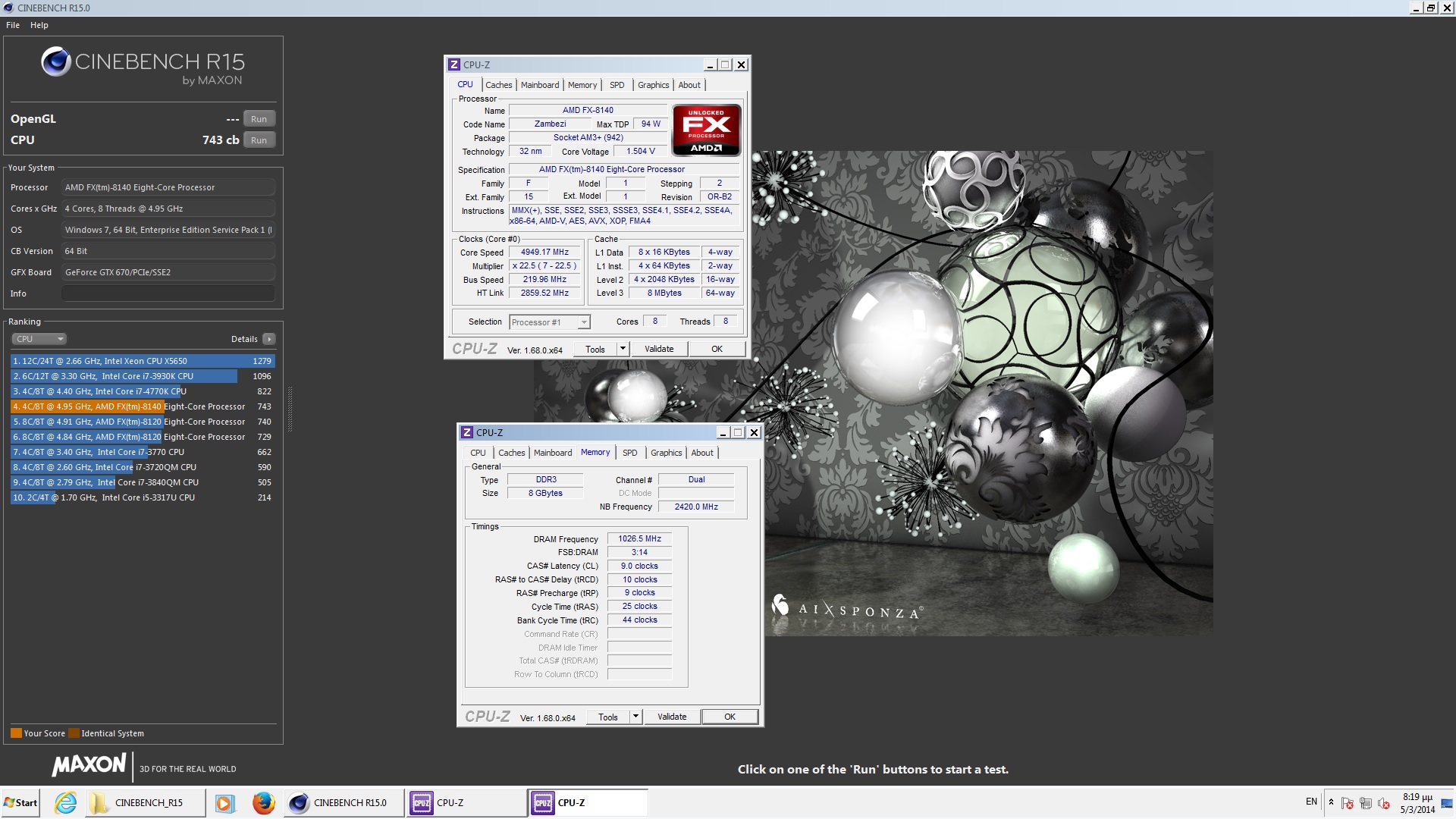Click the Your Score orange legend swatch

16,733
